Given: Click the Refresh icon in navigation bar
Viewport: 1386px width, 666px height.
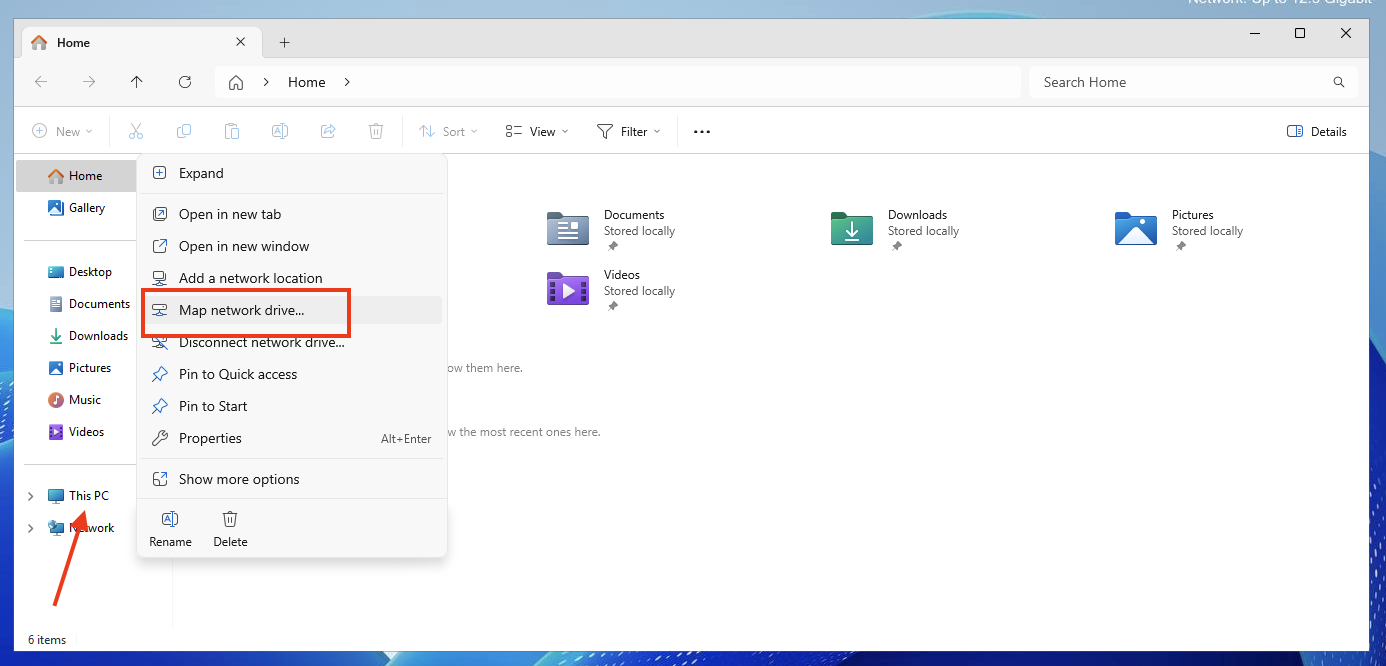Looking at the screenshot, I should pos(185,82).
